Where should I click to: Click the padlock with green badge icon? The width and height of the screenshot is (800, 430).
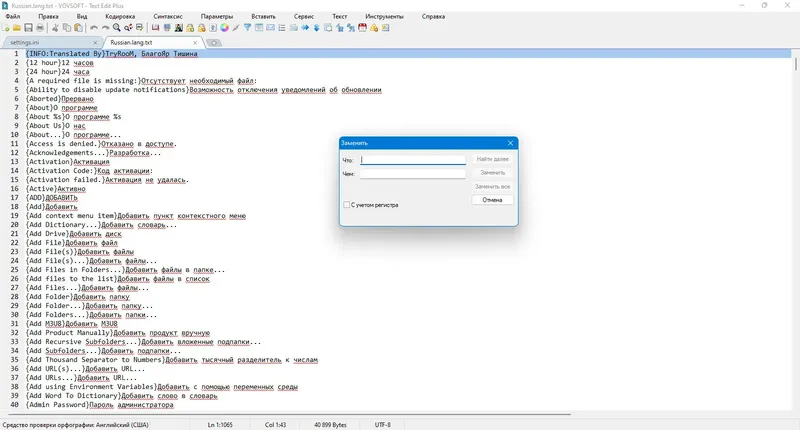[x=190, y=28]
